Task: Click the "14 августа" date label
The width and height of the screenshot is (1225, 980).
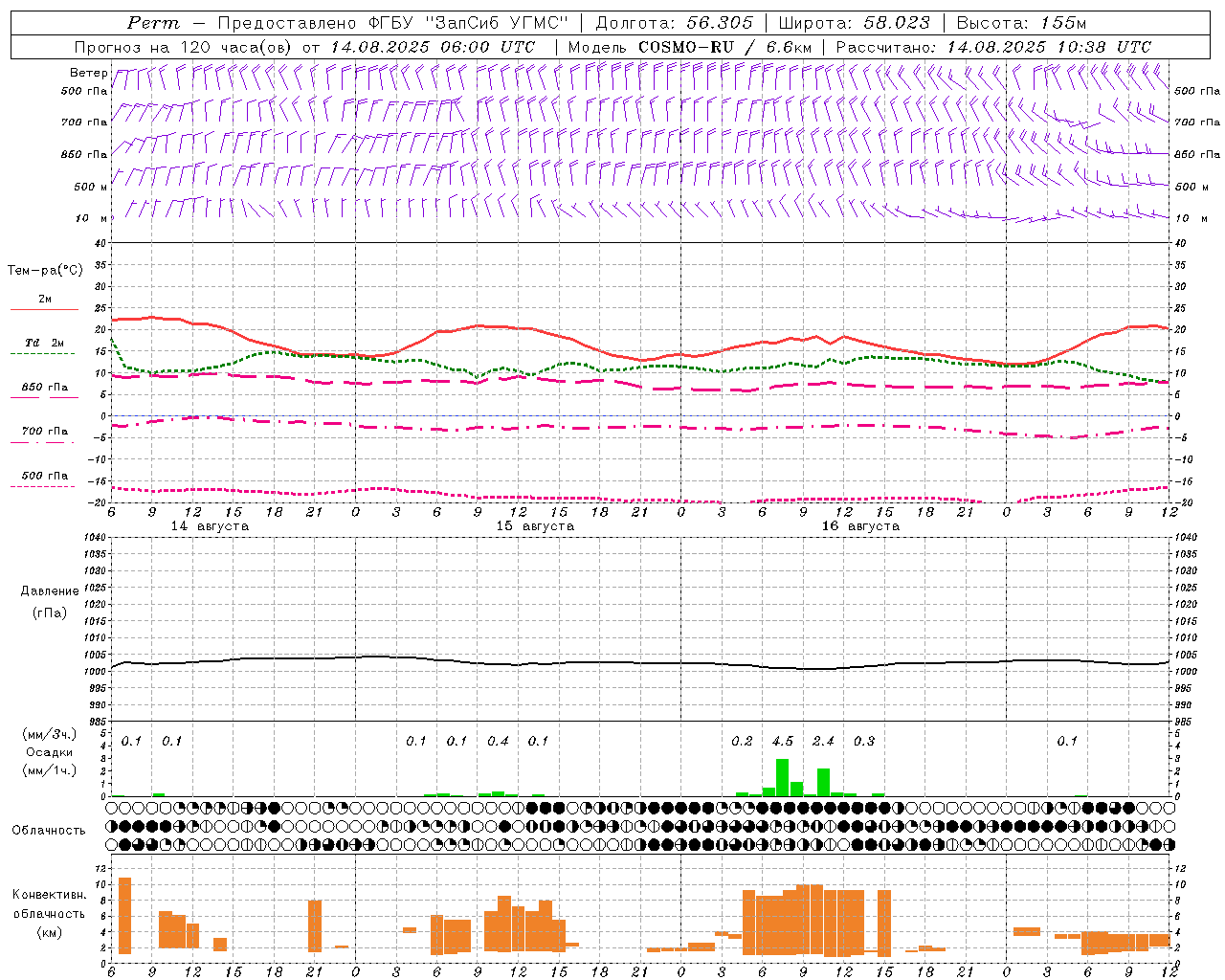Action: pyautogui.click(x=210, y=526)
